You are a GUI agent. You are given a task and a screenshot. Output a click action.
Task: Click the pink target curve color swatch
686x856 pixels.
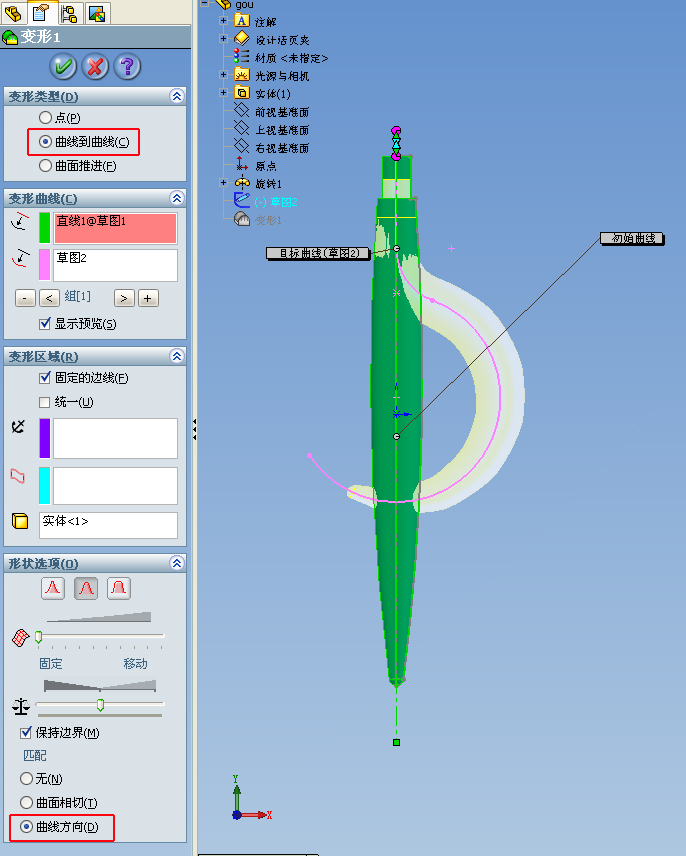point(45,265)
